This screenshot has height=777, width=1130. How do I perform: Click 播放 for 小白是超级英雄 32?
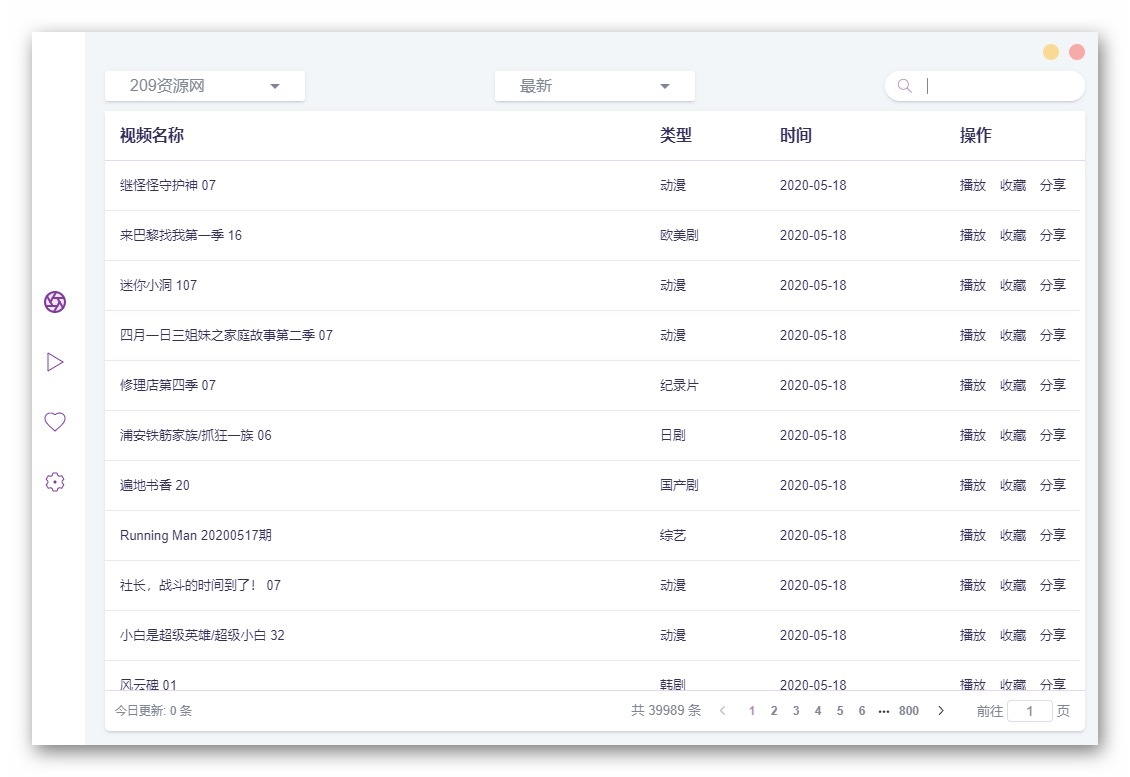click(972, 635)
